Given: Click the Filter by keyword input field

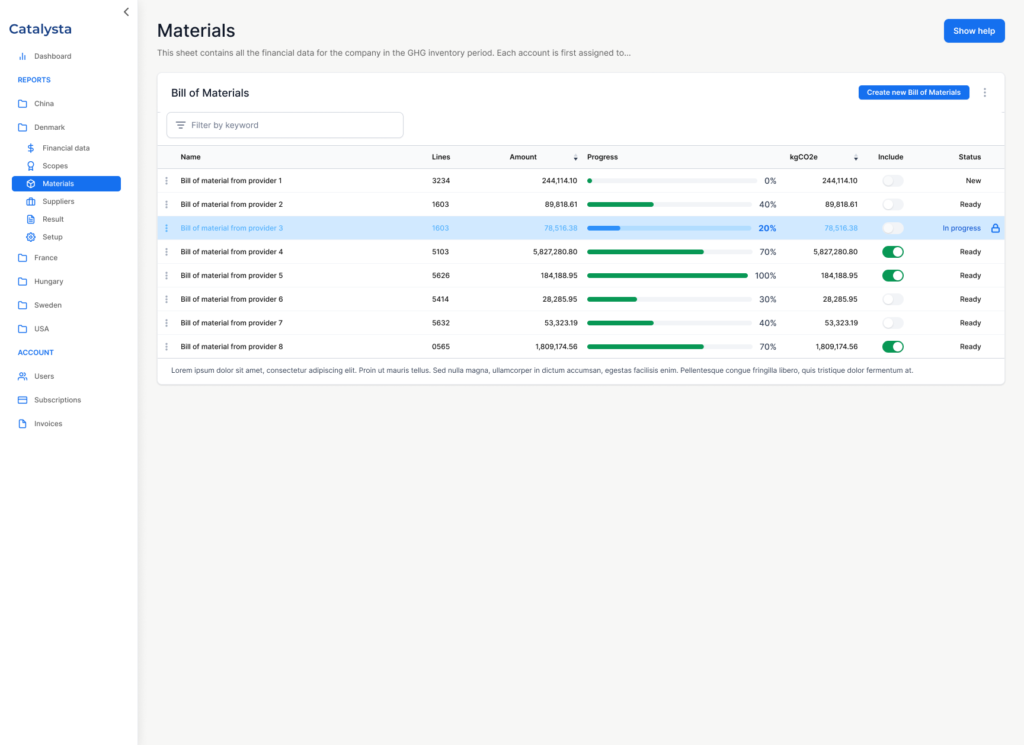Looking at the screenshot, I should pyautogui.click(x=290, y=125).
